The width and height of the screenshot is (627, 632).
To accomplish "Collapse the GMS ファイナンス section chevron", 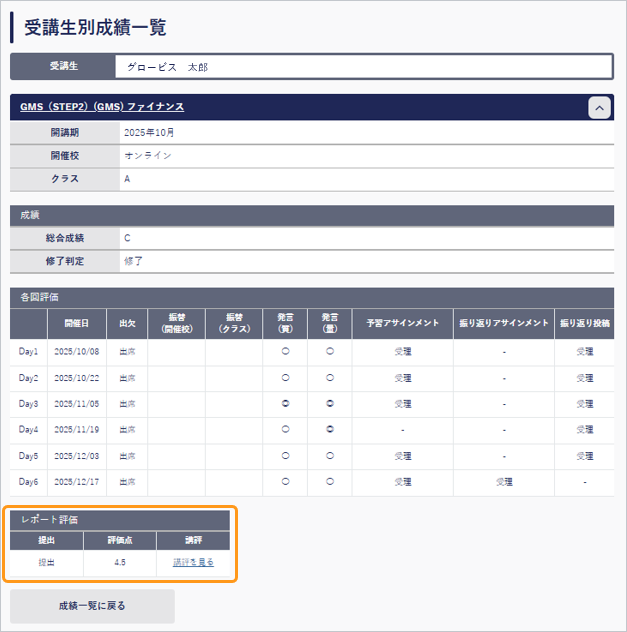I will [x=598, y=108].
